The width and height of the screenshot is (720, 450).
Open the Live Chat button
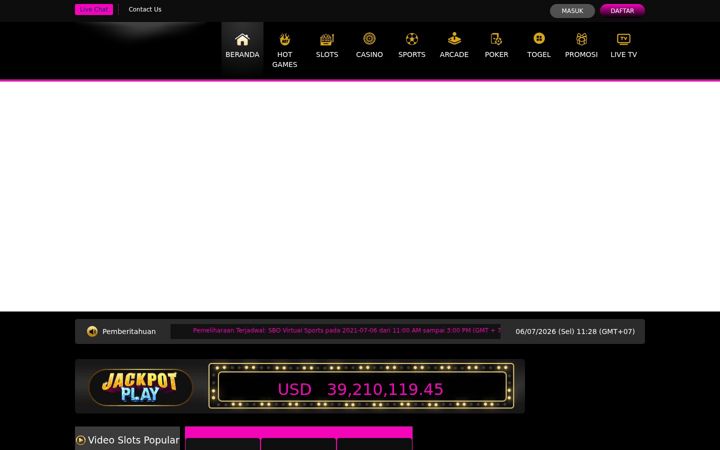[94, 9]
